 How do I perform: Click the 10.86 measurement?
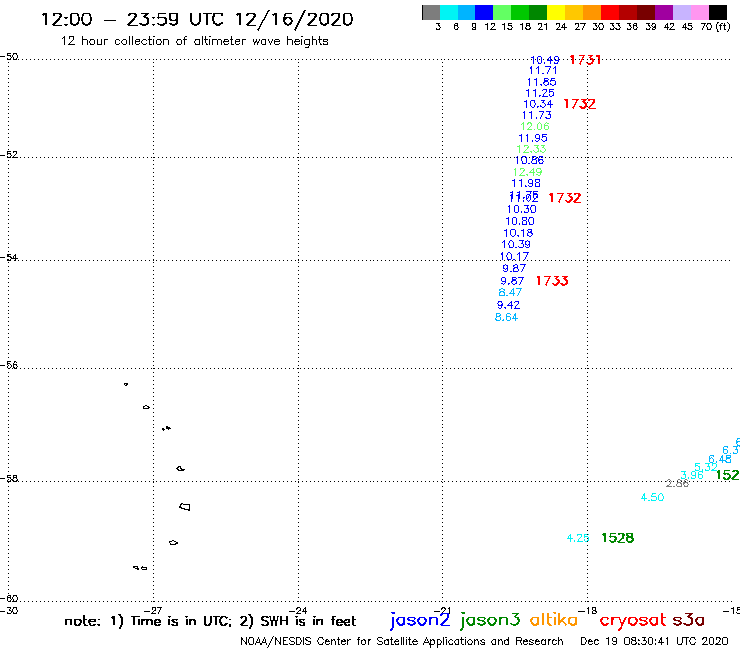pyautogui.click(x=530, y=160)
